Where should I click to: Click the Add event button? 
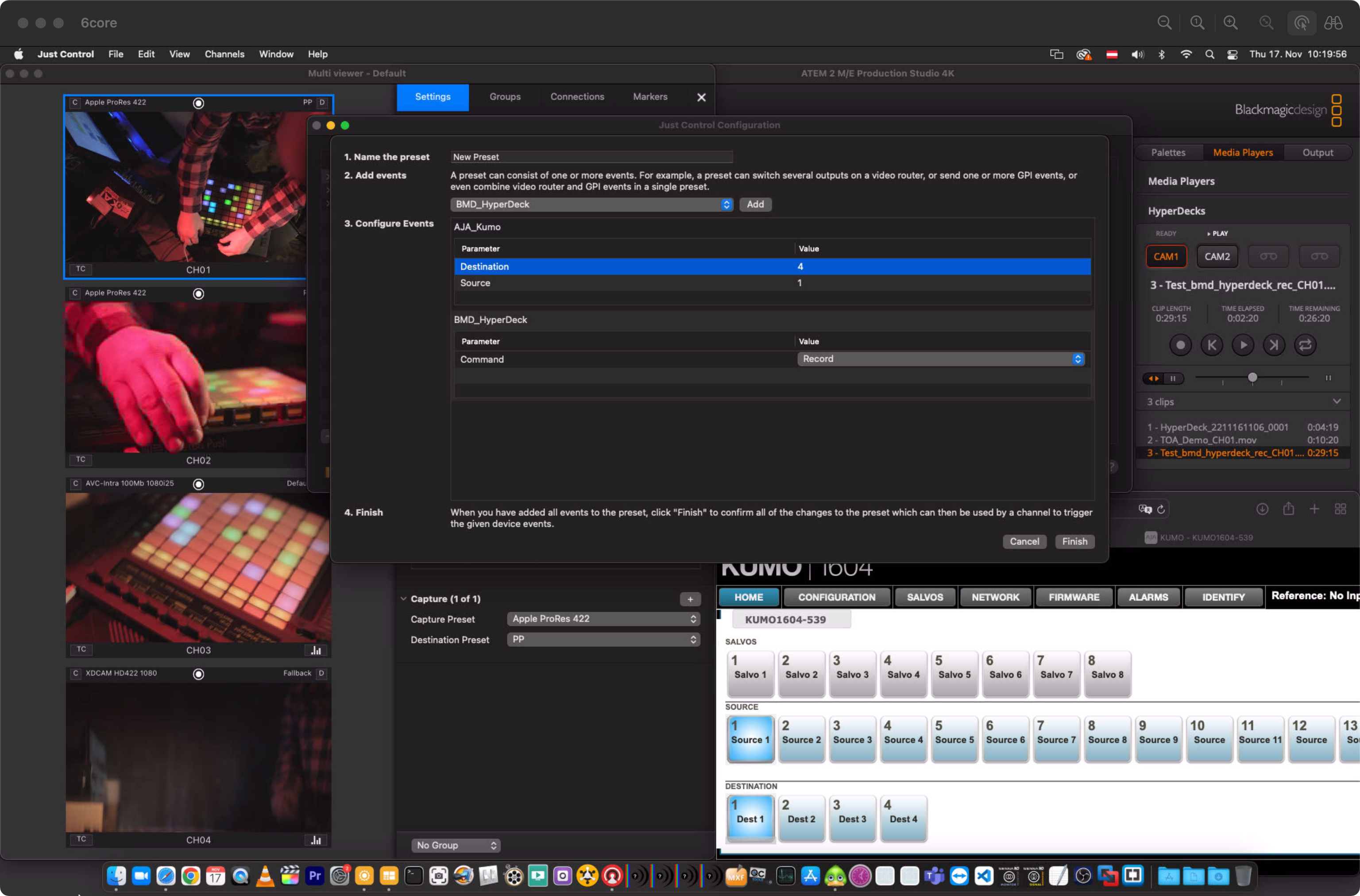coord(755,205)
